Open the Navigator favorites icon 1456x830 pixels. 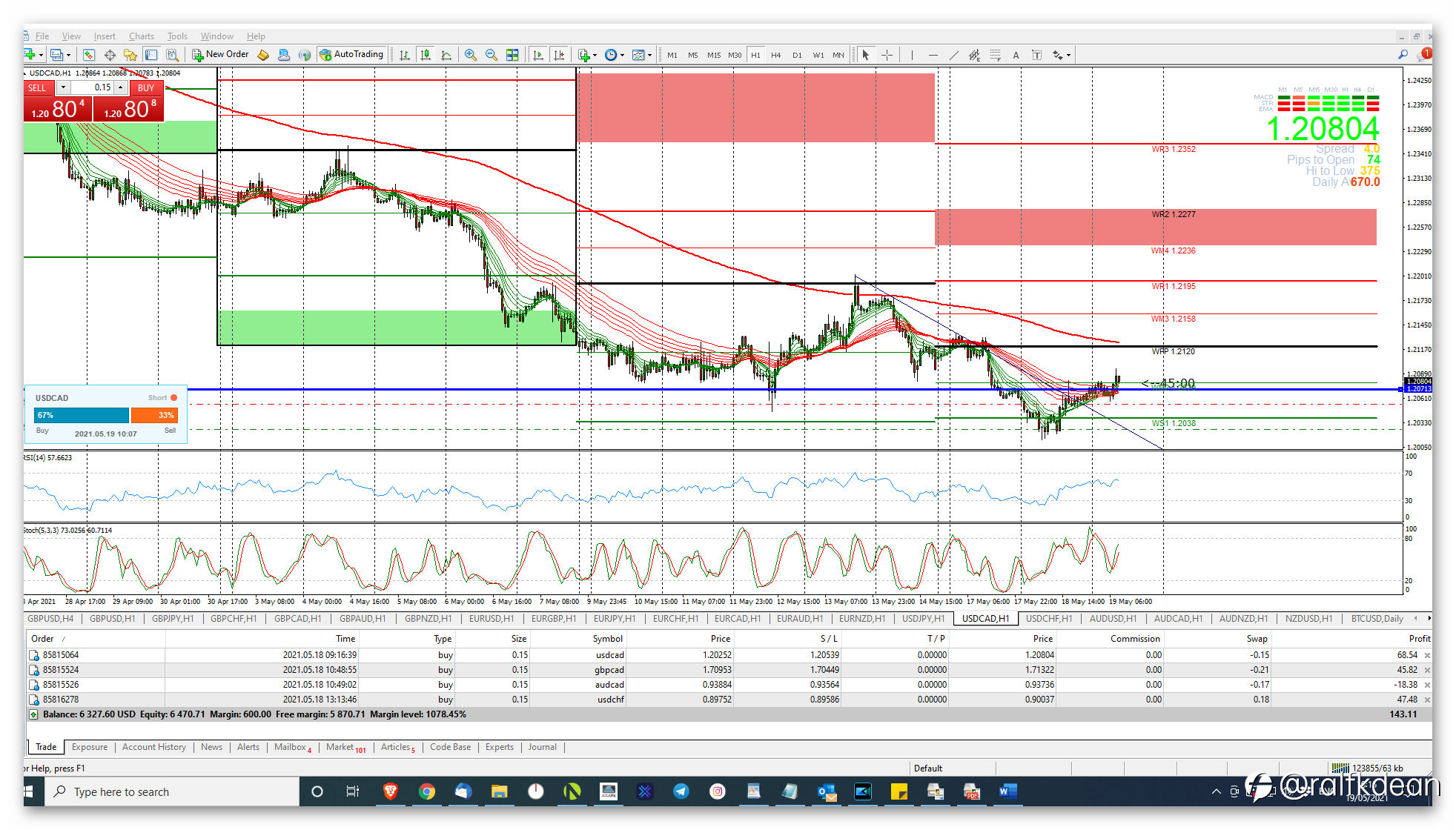(x=130, y=55)
